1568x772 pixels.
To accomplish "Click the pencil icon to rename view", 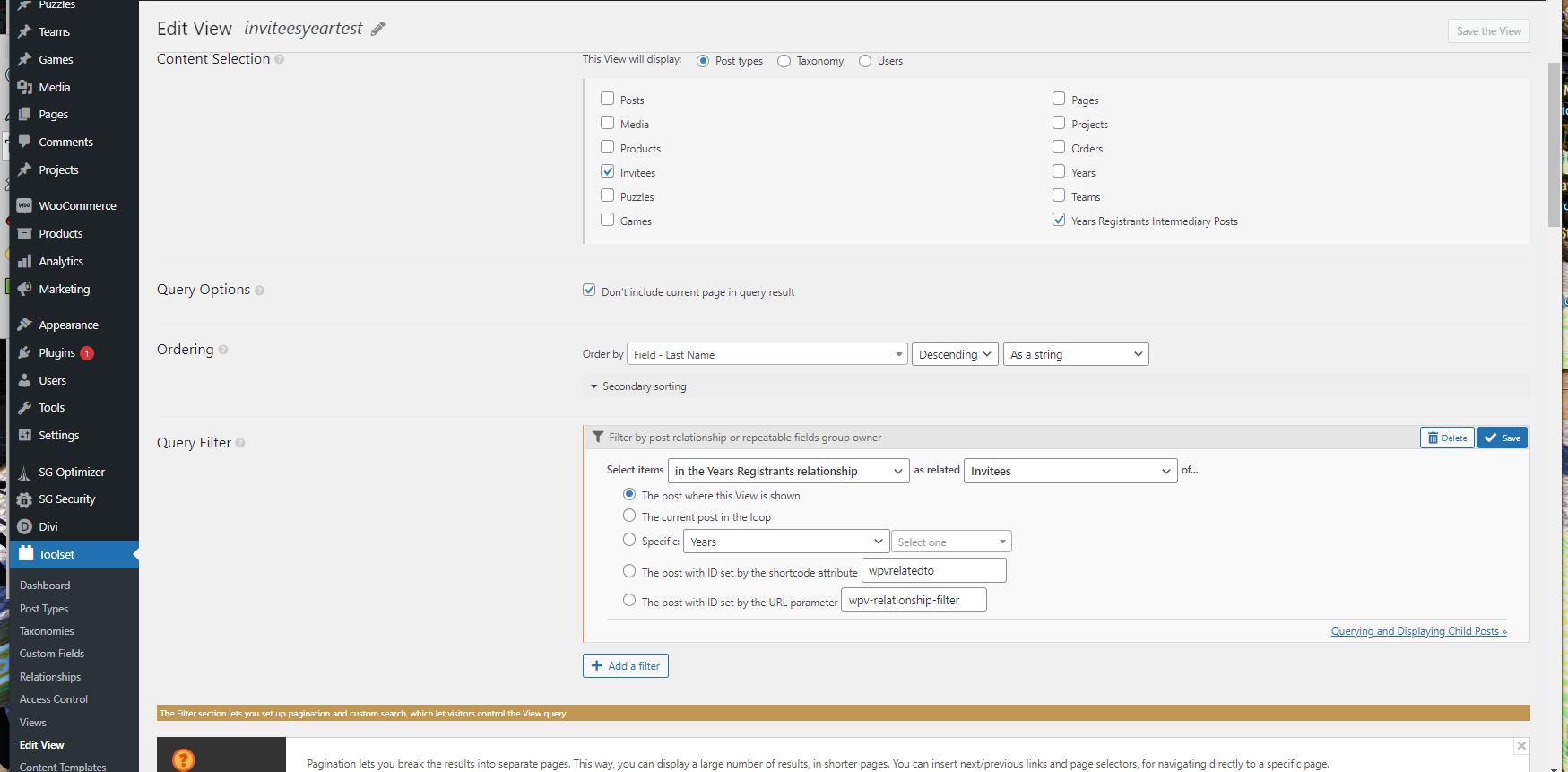I will (x=378, y=29).
